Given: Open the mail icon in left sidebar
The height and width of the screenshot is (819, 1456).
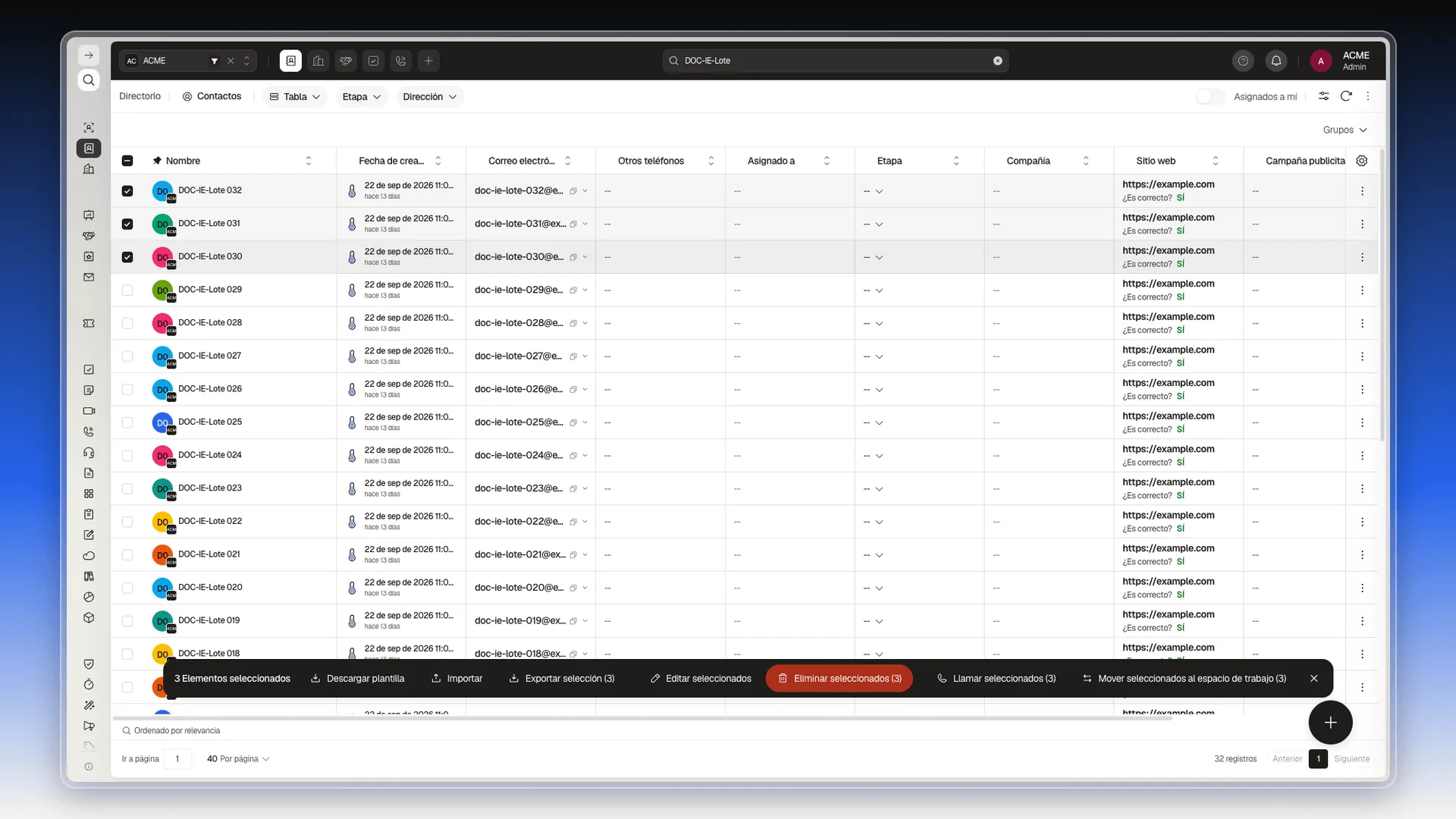Looking at the screenshot, I should (x=89, y=278).
